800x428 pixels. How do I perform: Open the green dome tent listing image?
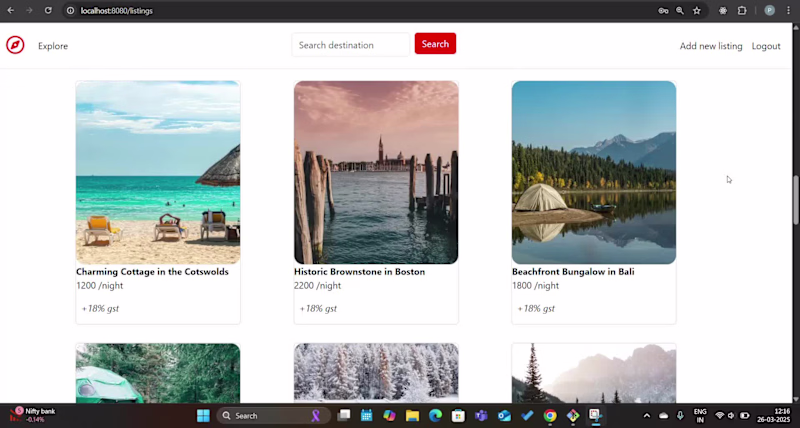tap(158, 373)
